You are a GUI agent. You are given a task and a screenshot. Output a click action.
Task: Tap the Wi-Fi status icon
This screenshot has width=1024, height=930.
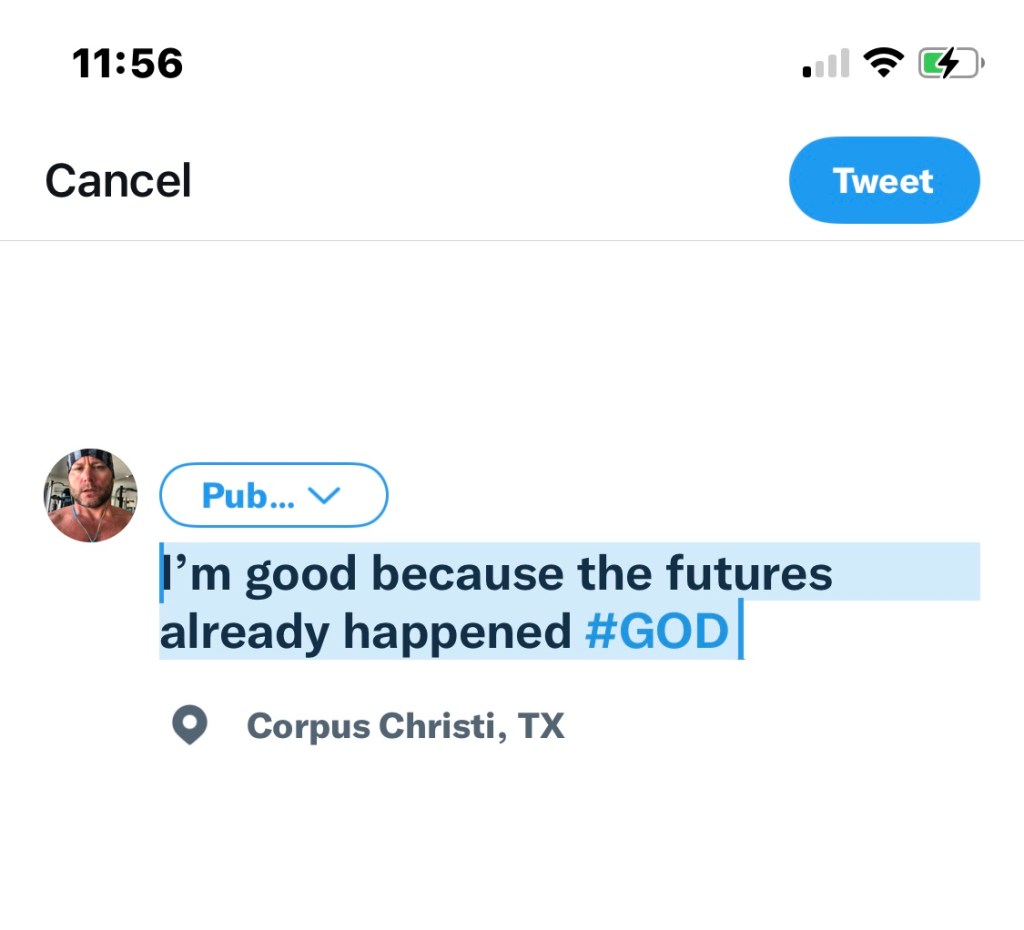(x=883, y=64)
